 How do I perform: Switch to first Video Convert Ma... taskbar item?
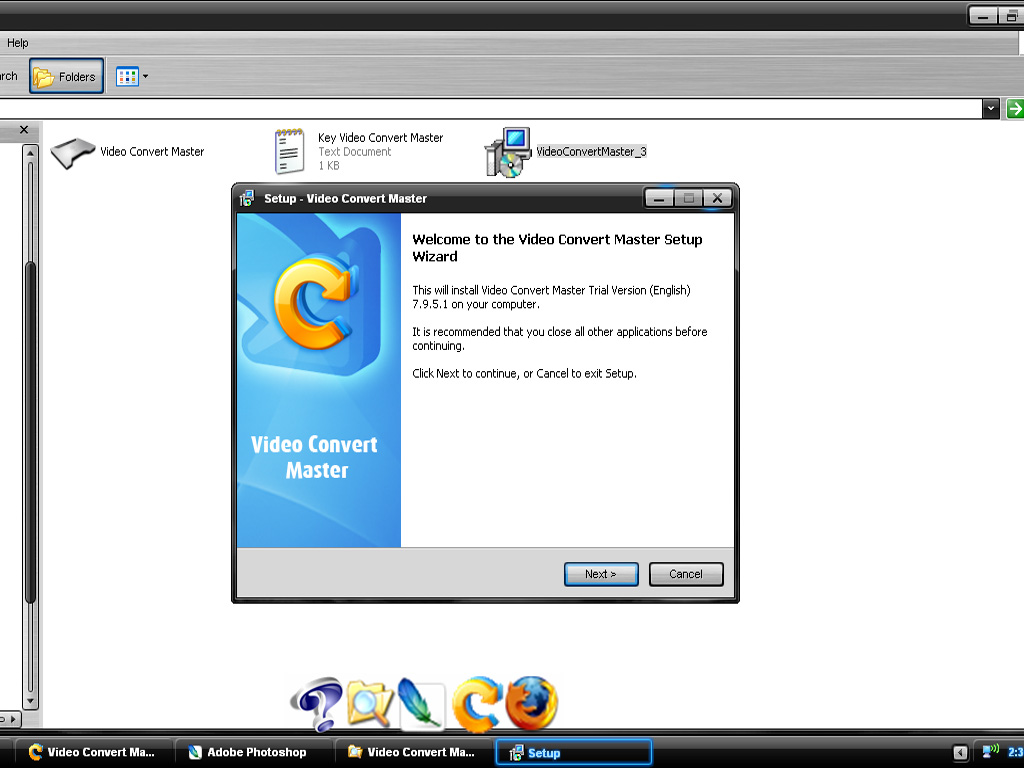pyautogui.click(x=93, y=752)
